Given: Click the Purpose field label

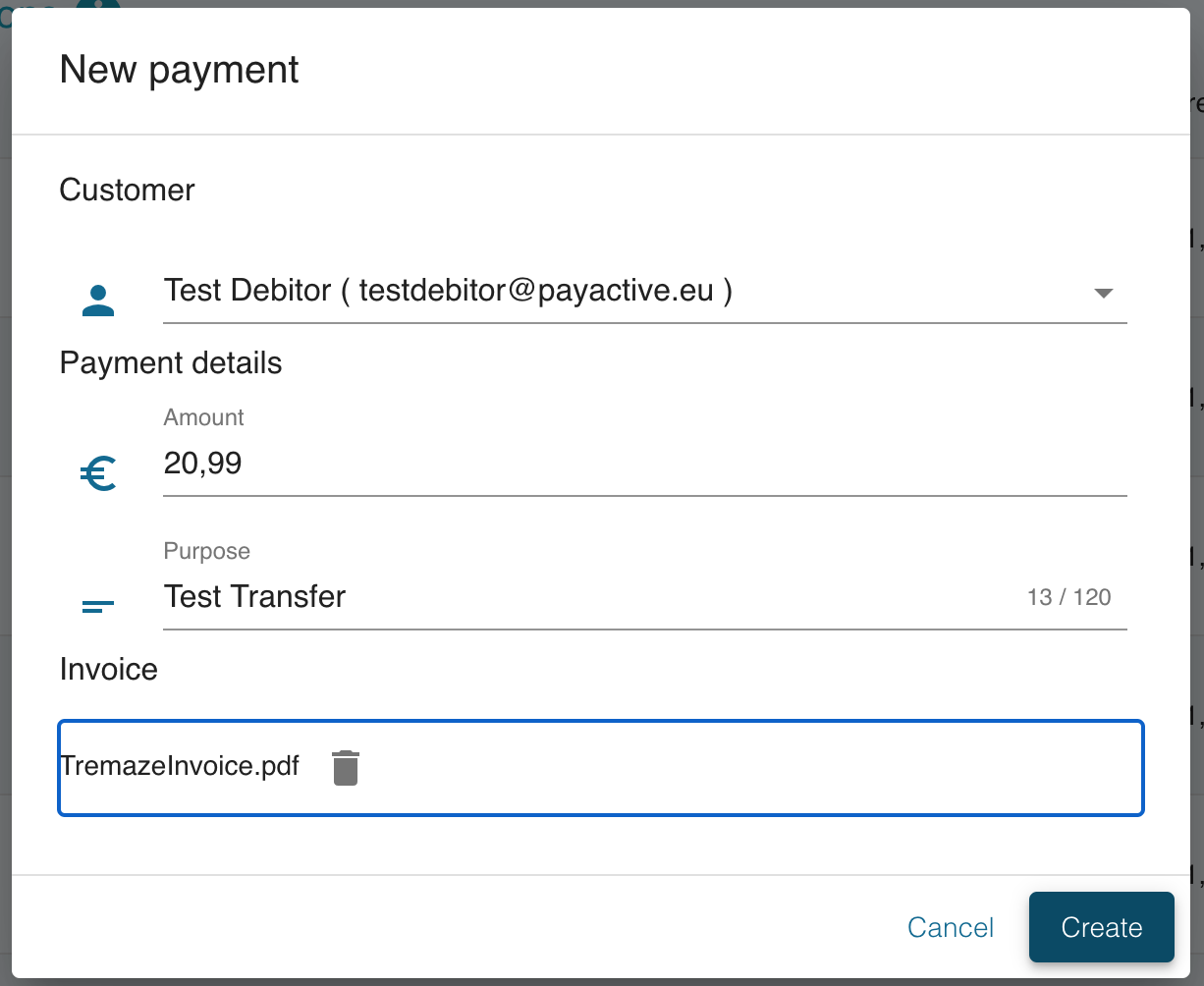Looking at the screenshot, I should tap(206, 551).
